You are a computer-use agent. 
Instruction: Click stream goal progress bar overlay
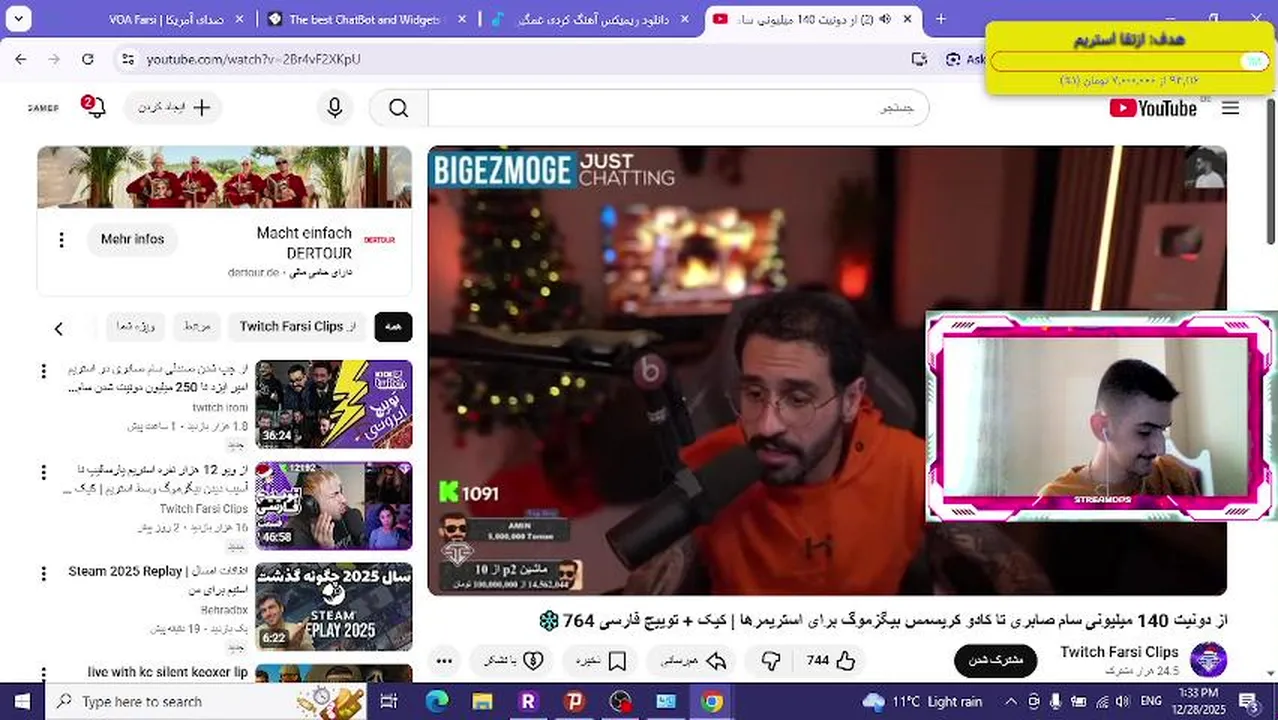[x=1129, y=62]
